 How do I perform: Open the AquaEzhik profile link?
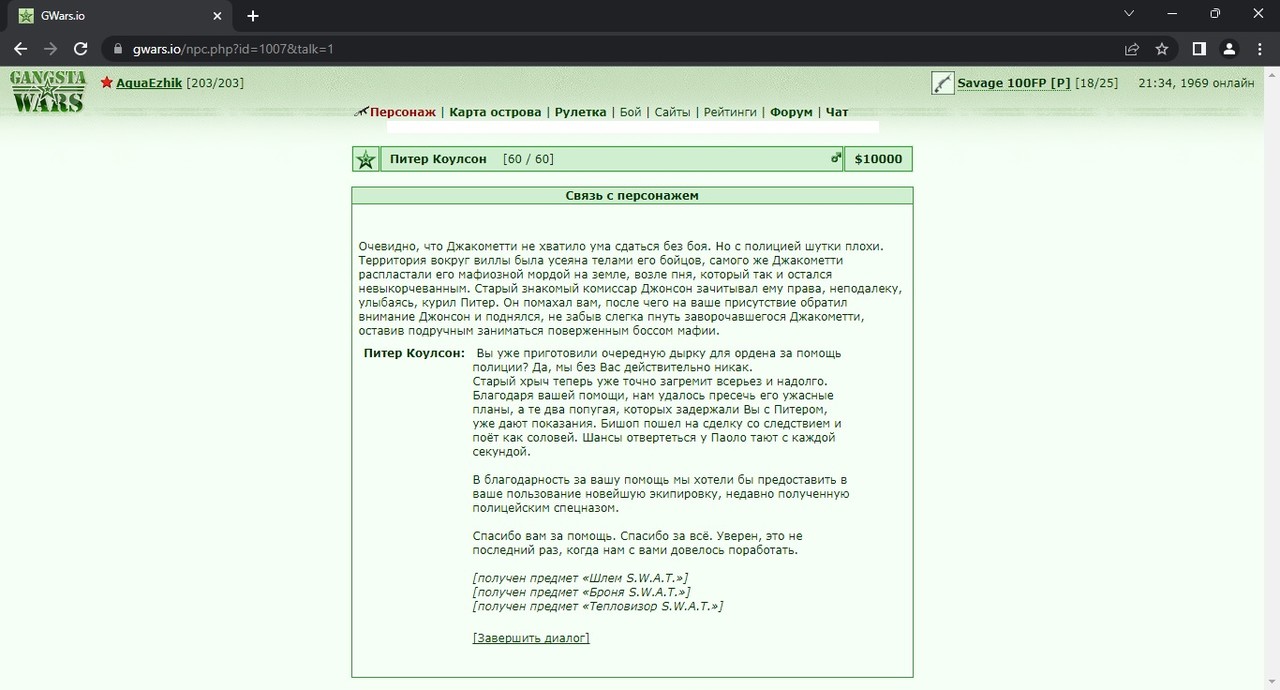[149, 83]
